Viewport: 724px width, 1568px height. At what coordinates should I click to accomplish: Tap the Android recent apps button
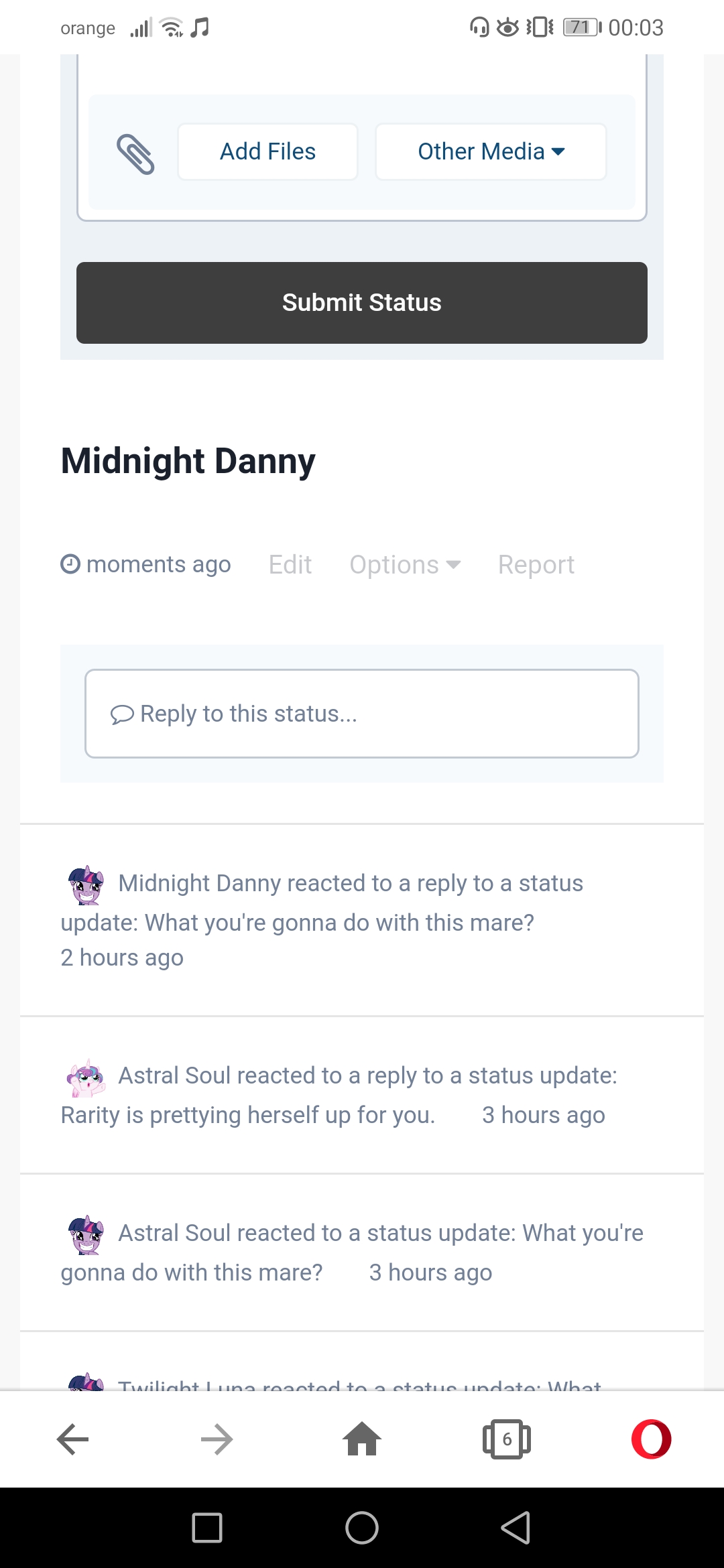tap(207, 1528)
